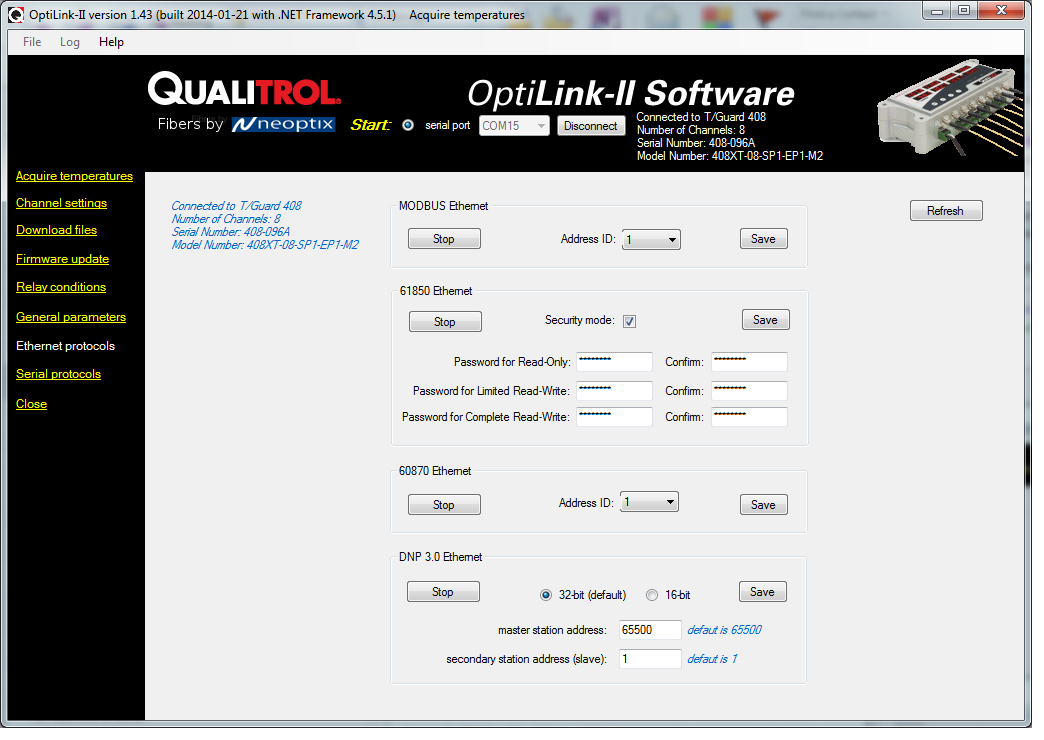
Task: Click the OptiLink-II app icon in title bar
Action: (15, 15)
